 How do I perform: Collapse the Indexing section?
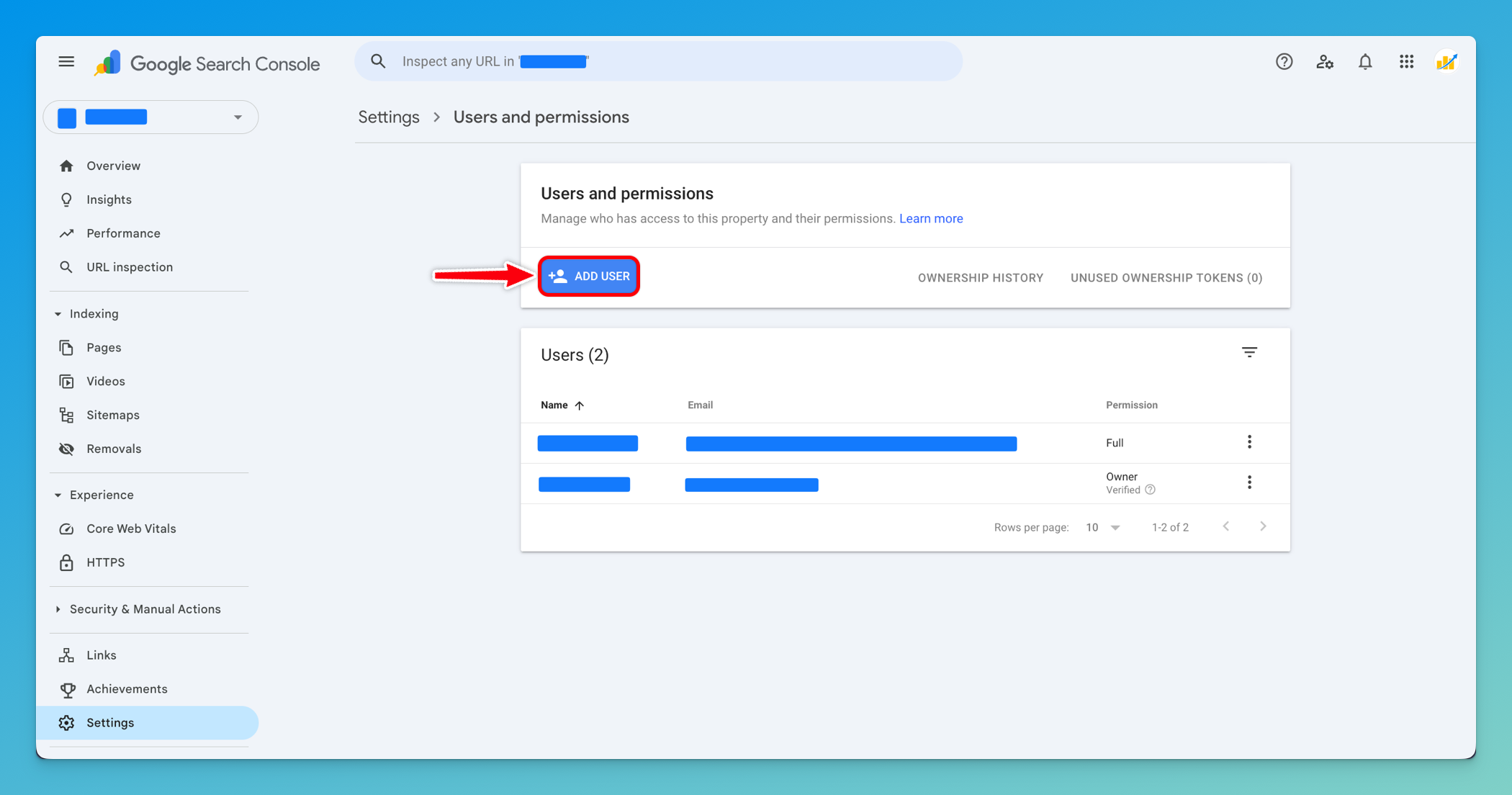(x=58, y=314)
